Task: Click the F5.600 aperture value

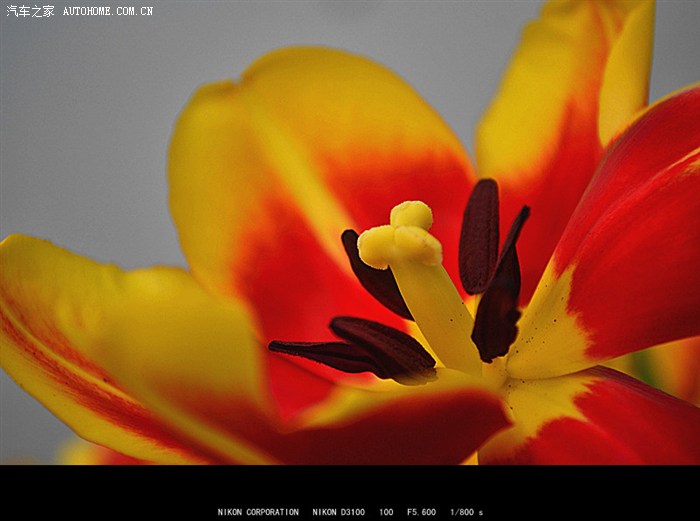Action: coord(421,512)
